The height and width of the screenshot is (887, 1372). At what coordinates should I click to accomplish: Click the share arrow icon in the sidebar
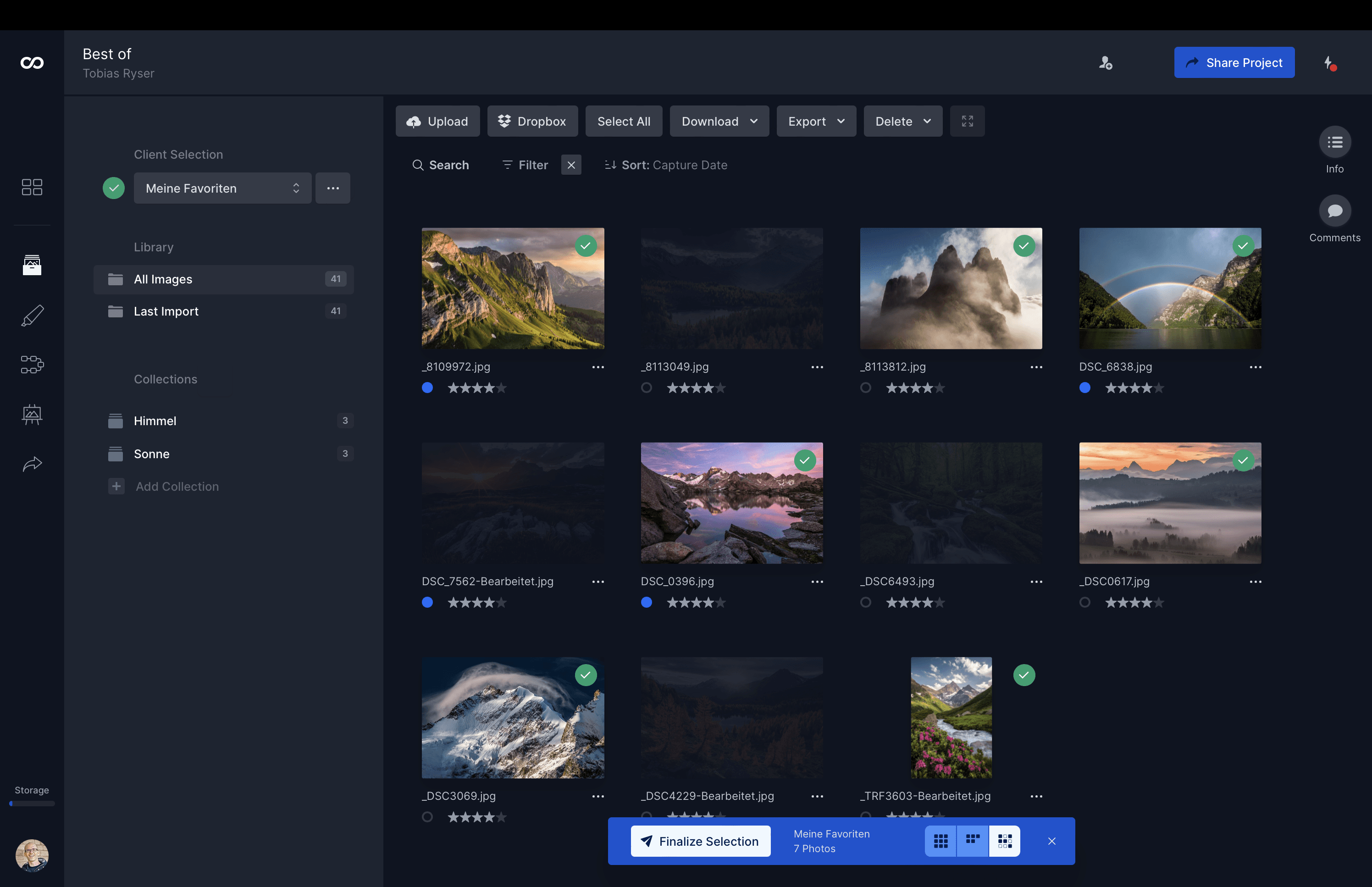[x=32, y=464]
